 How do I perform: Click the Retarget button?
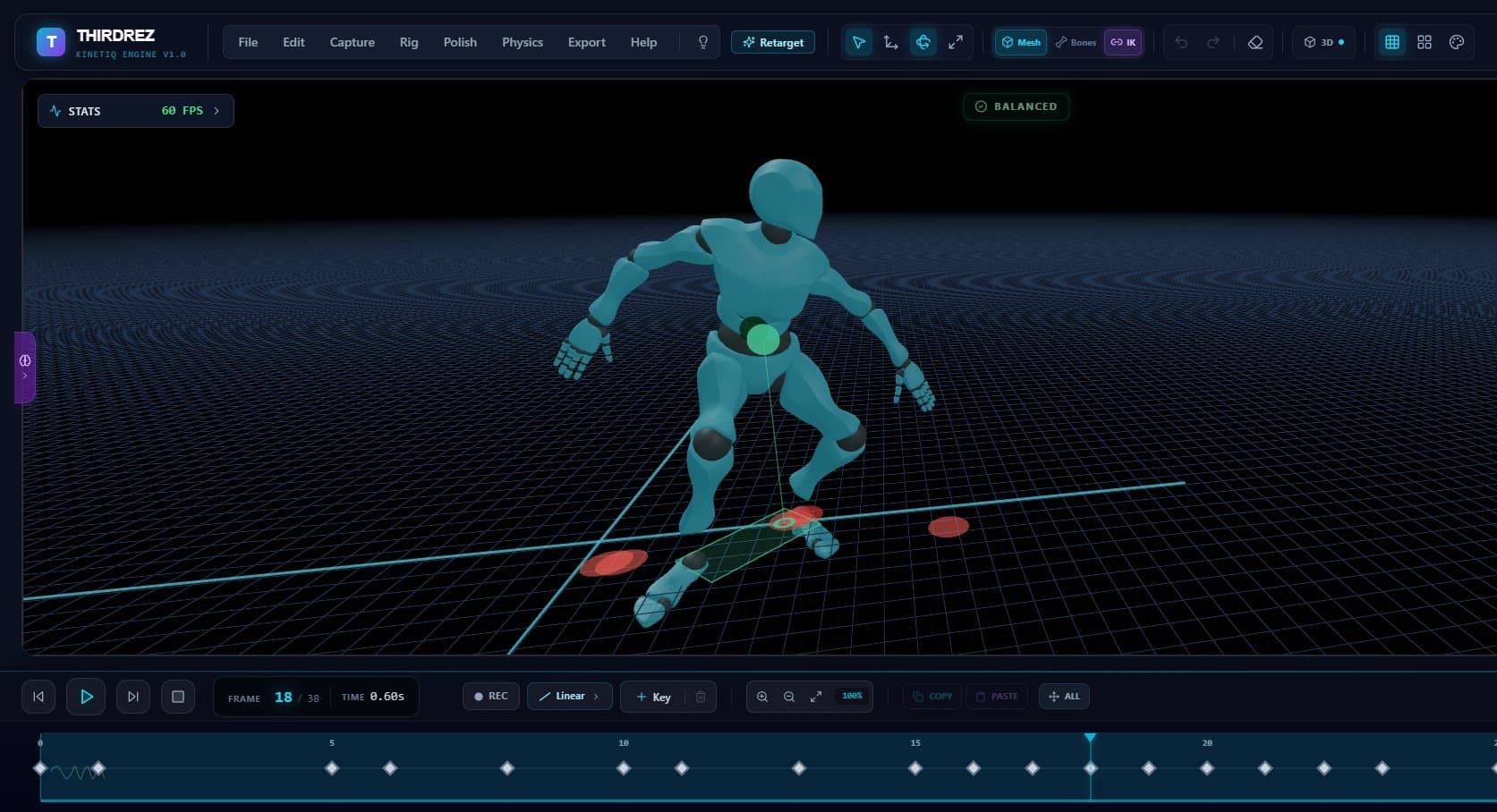click(773, 42)
